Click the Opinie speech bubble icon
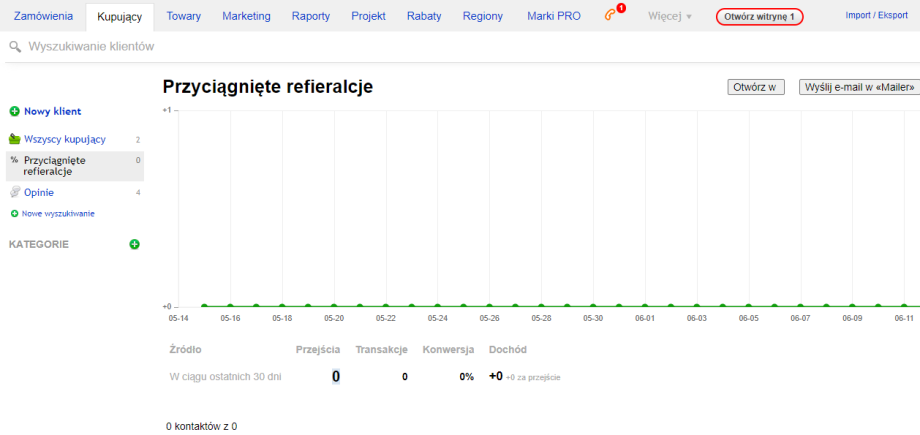 click(14, 192)
